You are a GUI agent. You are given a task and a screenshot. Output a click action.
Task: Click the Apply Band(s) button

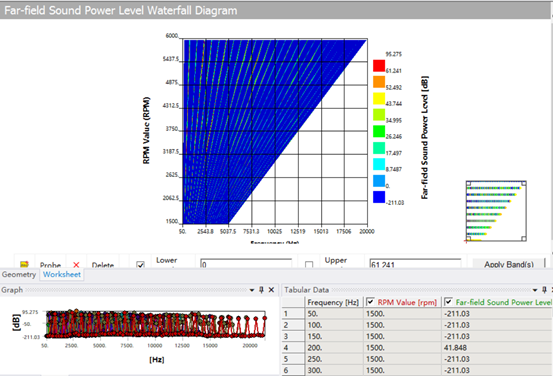509,264
